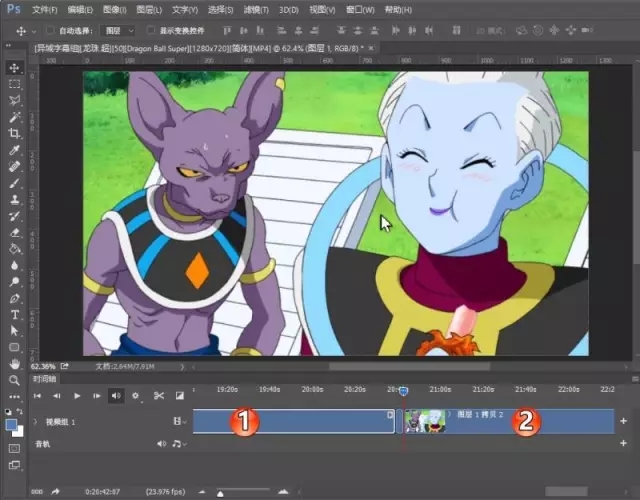
Task: Open the timeline transition icon
Action: pyautogui.click(x=180, y=396)
